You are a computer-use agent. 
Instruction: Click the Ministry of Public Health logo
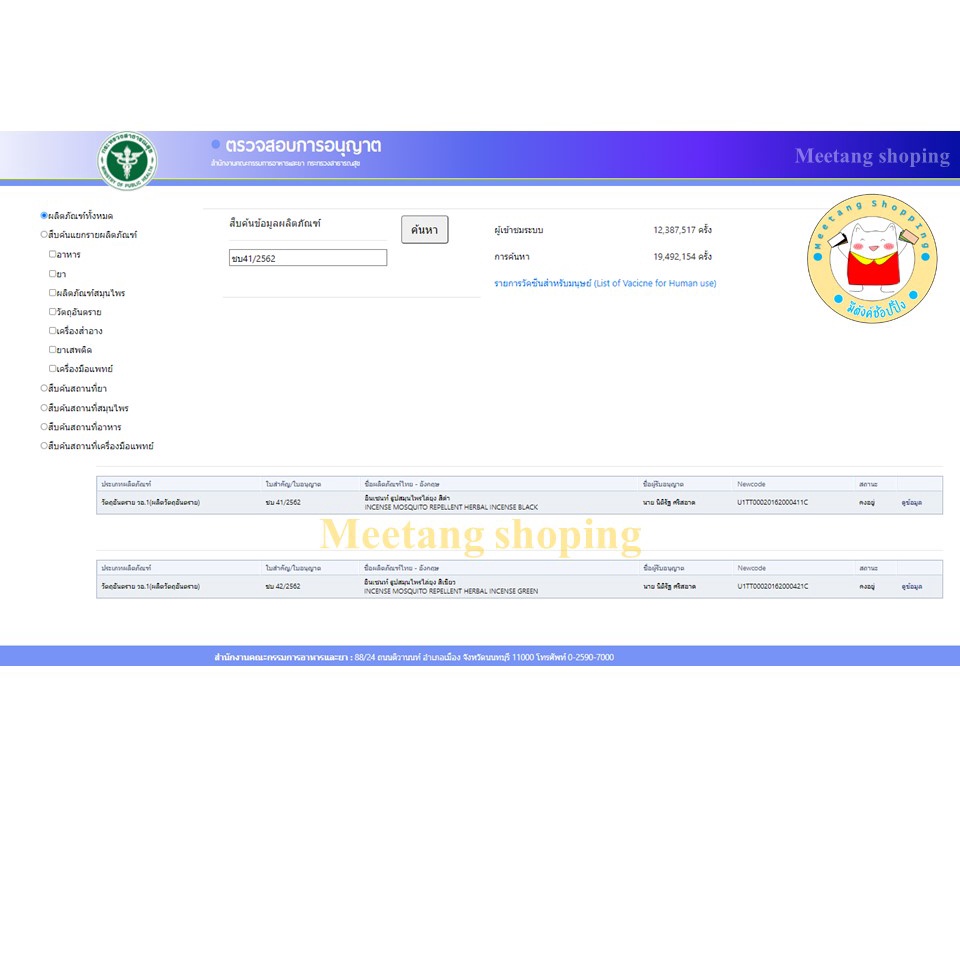coord(127,159)
